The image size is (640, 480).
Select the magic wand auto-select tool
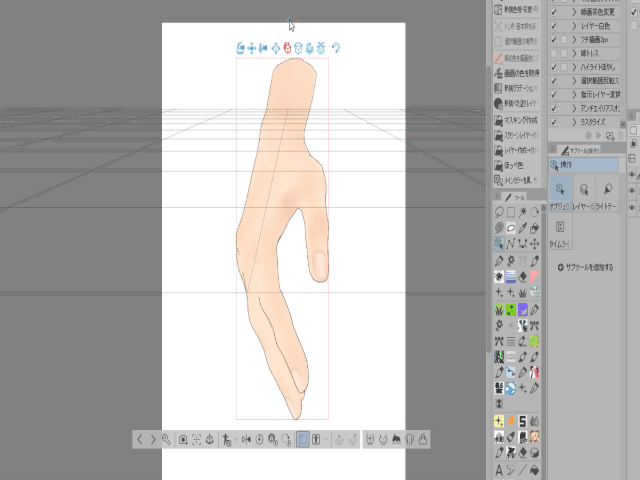coord(522,212)
